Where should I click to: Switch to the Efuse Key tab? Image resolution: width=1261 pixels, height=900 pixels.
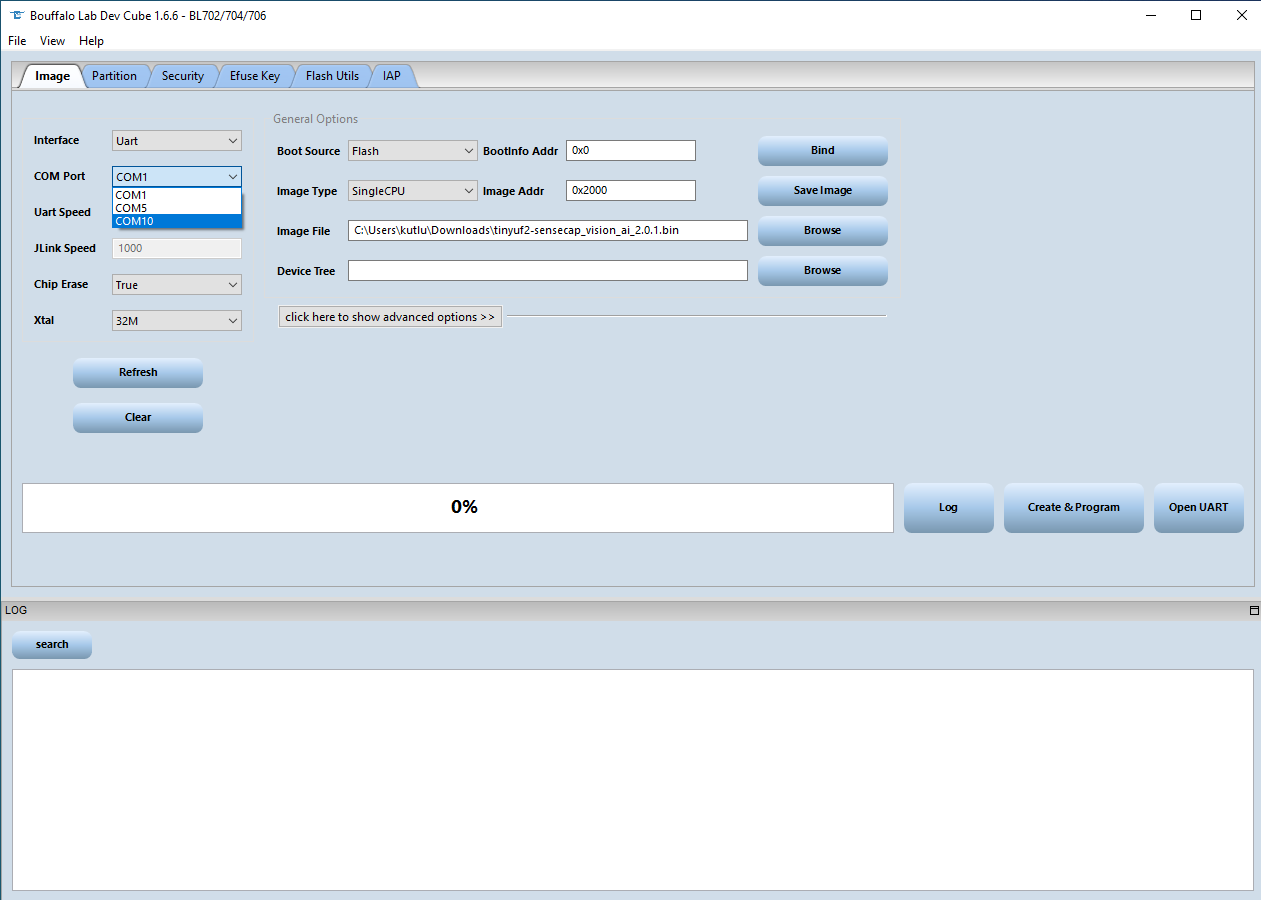255,76
